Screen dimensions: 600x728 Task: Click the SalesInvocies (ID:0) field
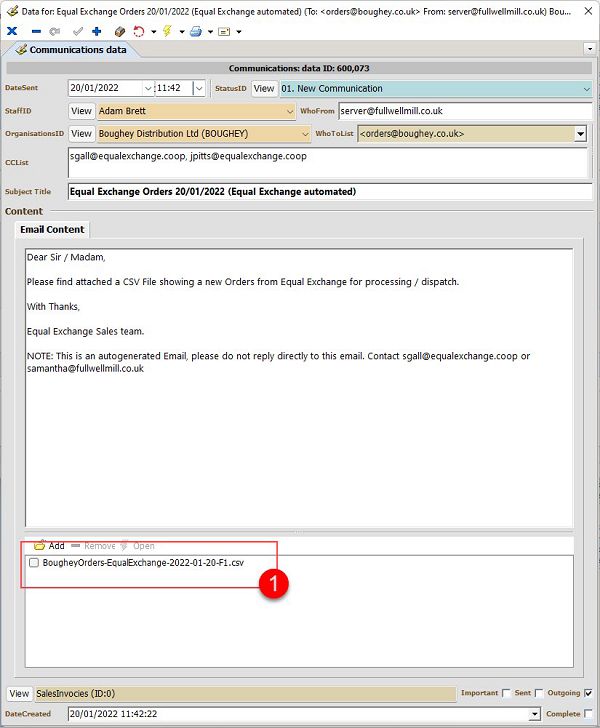245,694
